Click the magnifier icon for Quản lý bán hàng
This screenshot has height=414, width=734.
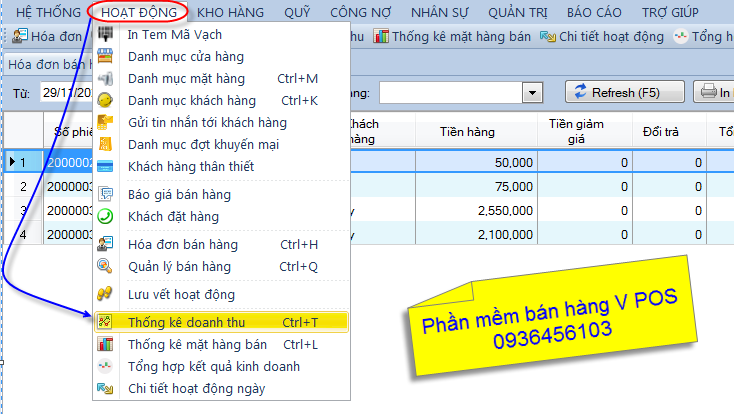[x=105, y=266]
